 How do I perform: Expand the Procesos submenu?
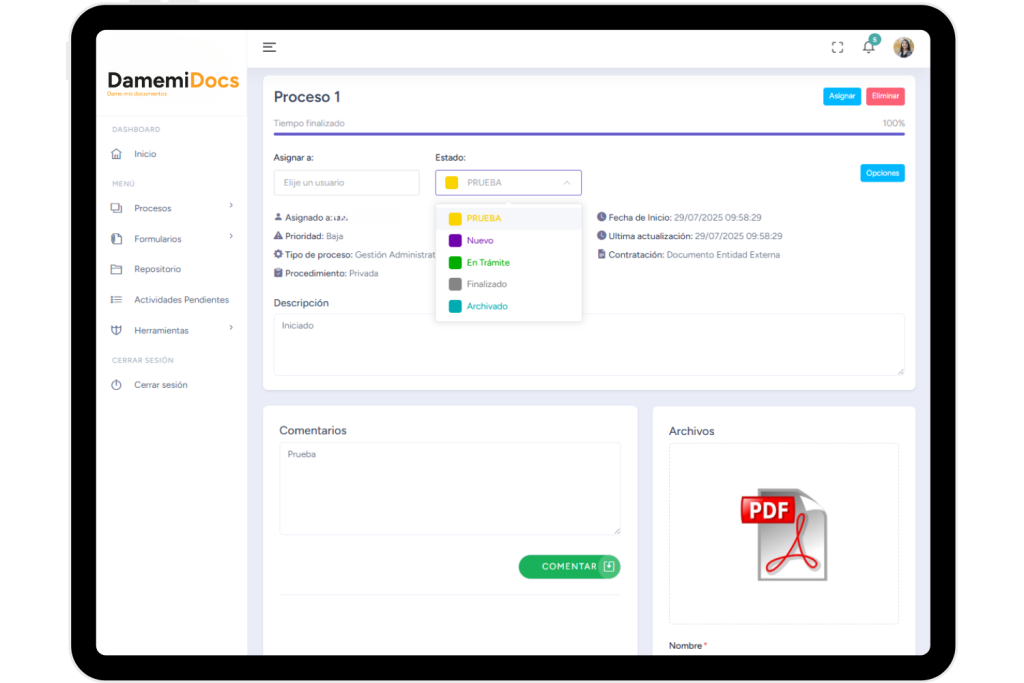[x=231, y=206]
